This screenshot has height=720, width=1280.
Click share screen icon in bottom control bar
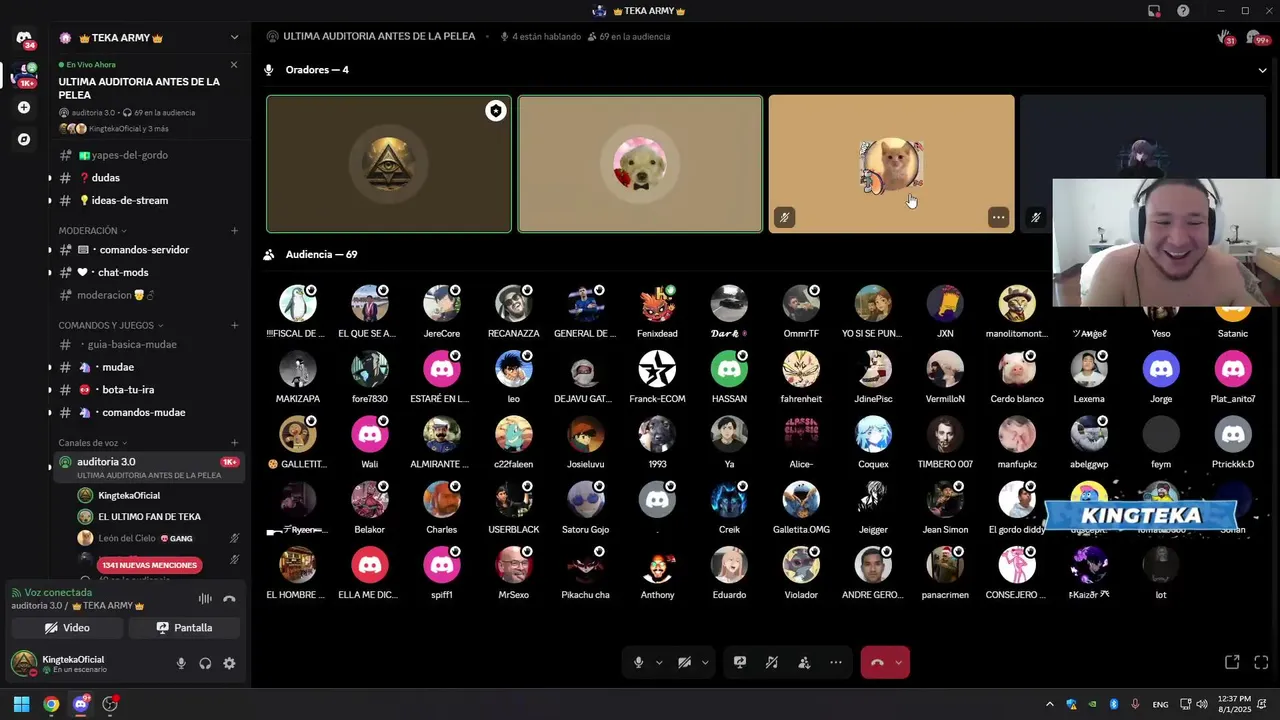(x=740, y=662)
